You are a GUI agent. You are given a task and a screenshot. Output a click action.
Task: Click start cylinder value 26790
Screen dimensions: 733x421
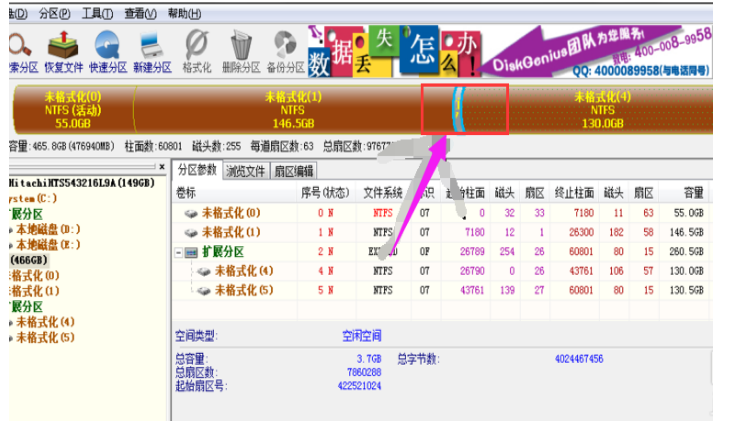tap(472, 271)
